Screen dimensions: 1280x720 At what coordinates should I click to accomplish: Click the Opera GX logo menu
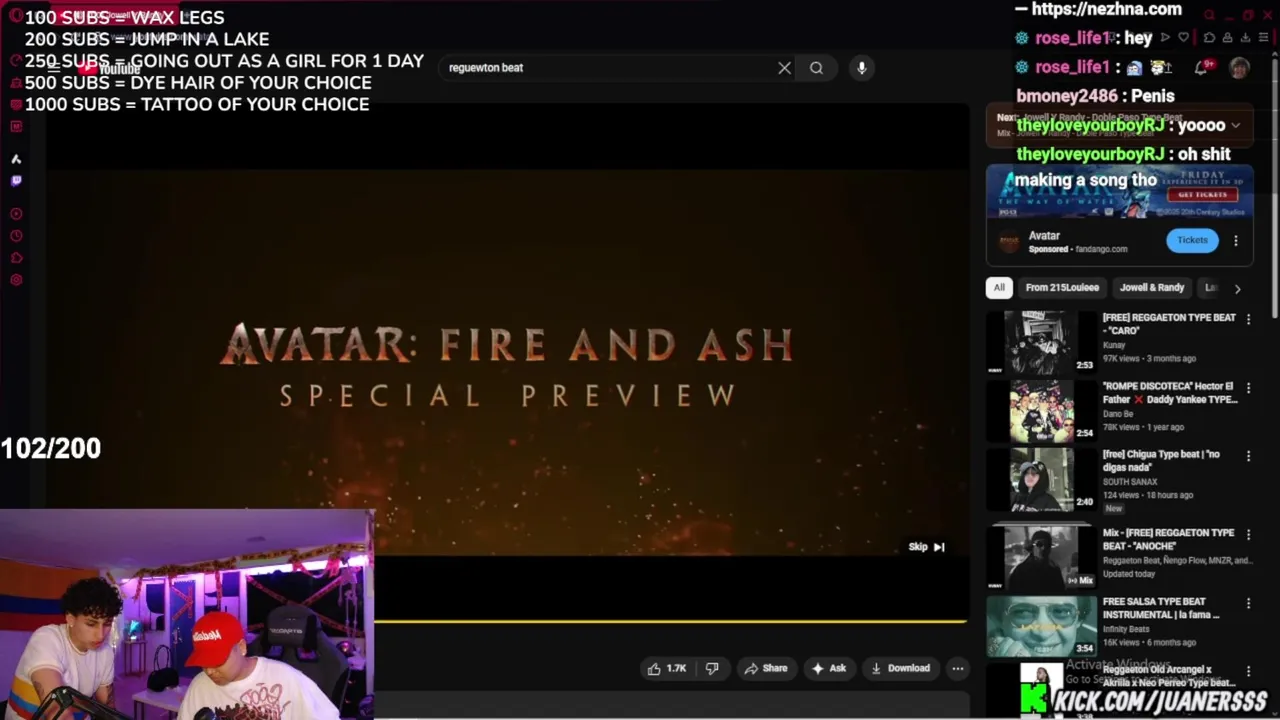(x=16, y=16)
